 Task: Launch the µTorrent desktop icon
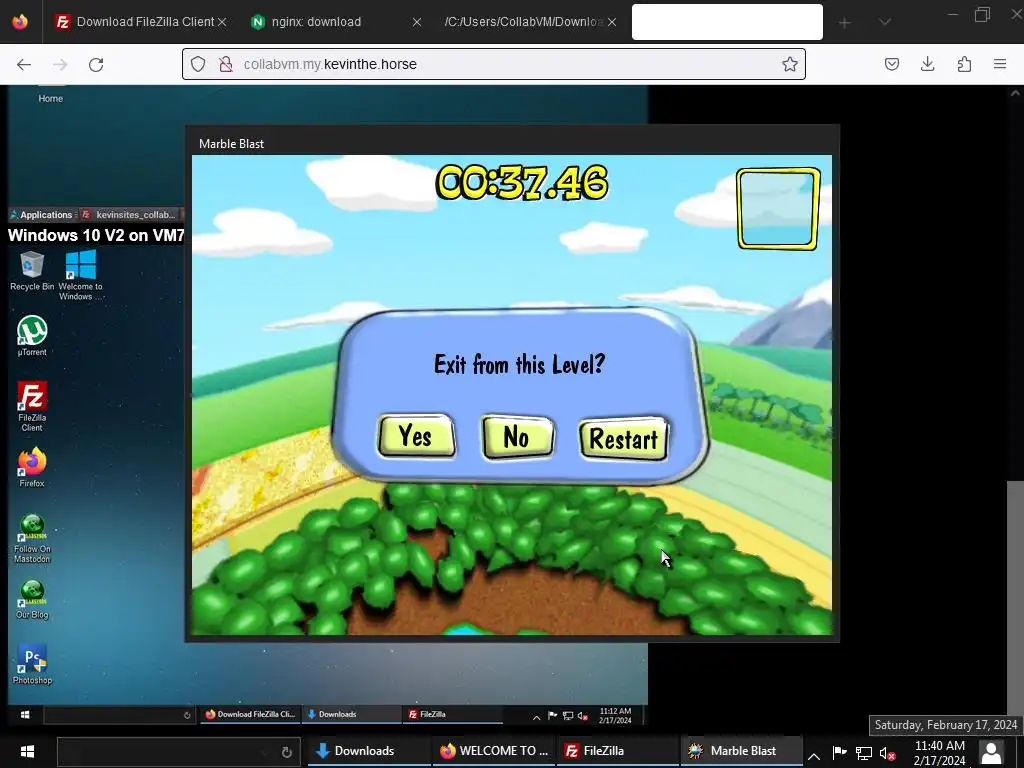click(x=32, y=336)
